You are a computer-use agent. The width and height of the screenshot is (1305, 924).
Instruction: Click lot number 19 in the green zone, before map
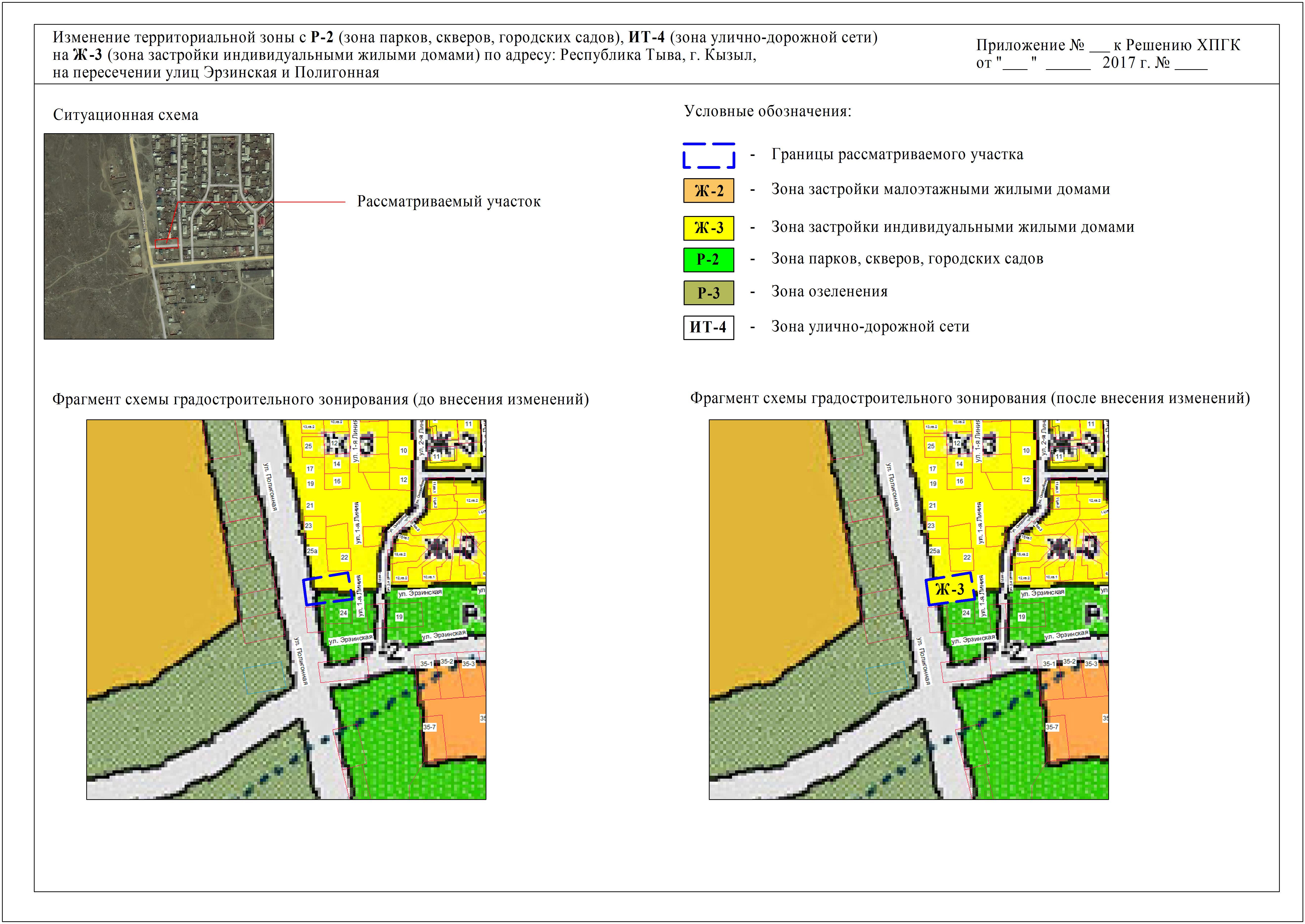[x=399, y=617]
